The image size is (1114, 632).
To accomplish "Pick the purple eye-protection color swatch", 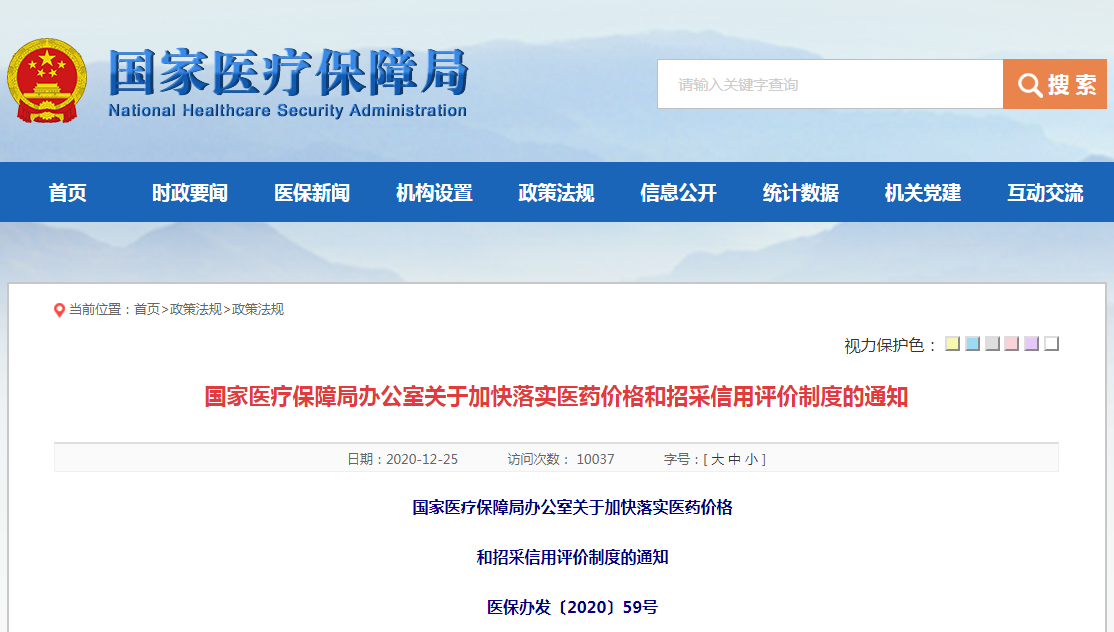I will coord(1031,344).
